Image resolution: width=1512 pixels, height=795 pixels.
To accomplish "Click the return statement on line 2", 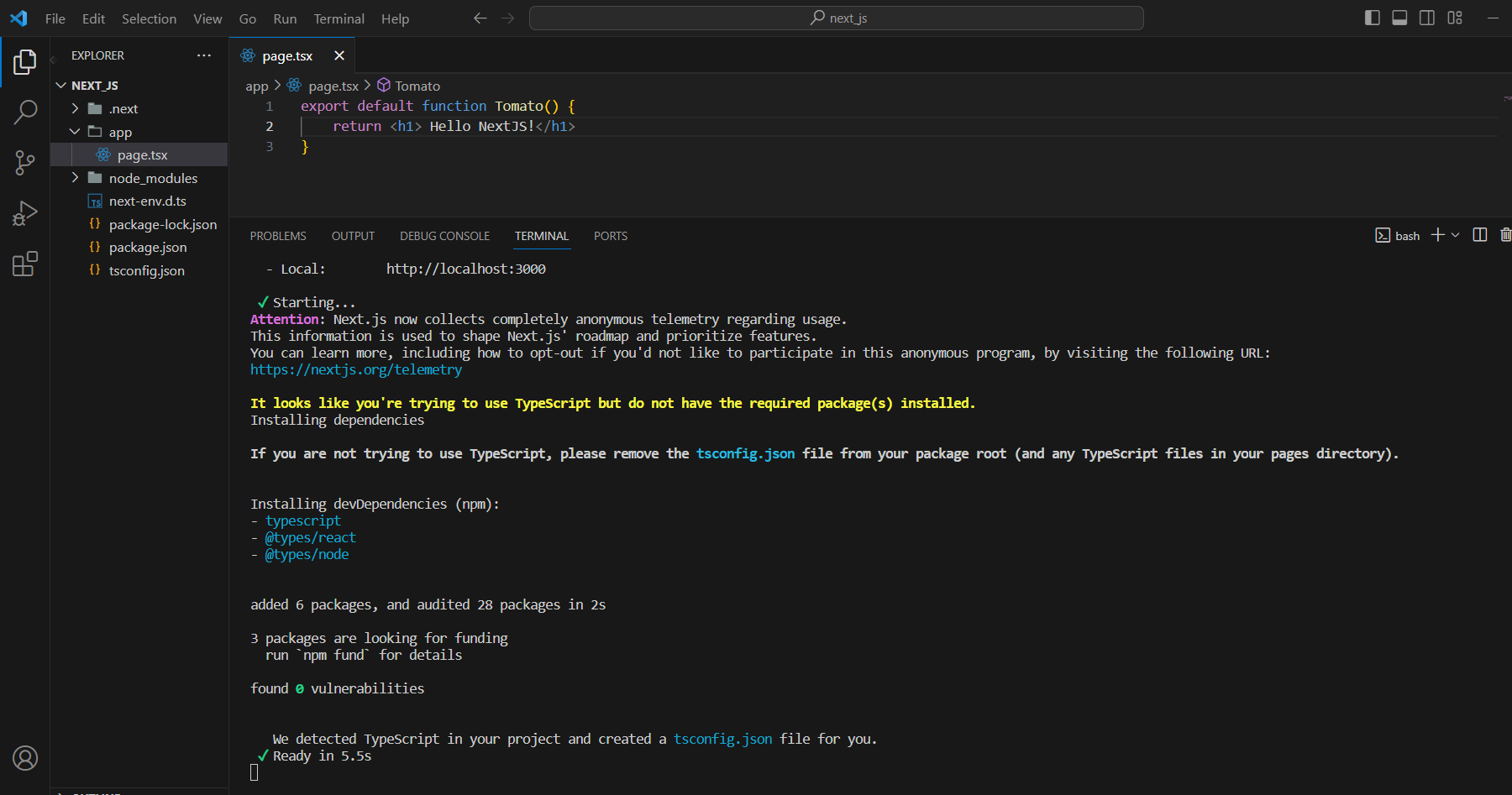I will [x=454, y=126].
